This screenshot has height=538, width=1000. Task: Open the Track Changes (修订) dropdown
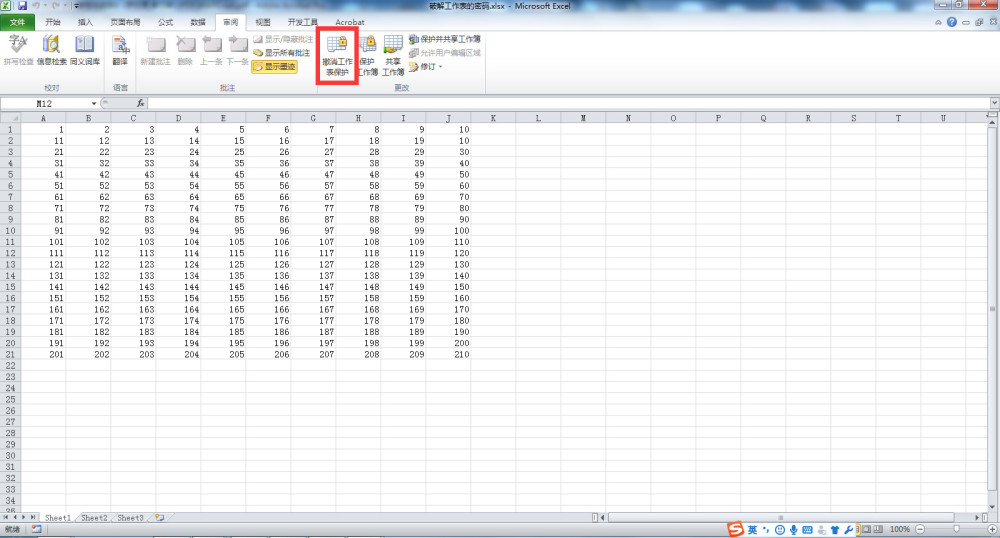[x=426, y=66]
